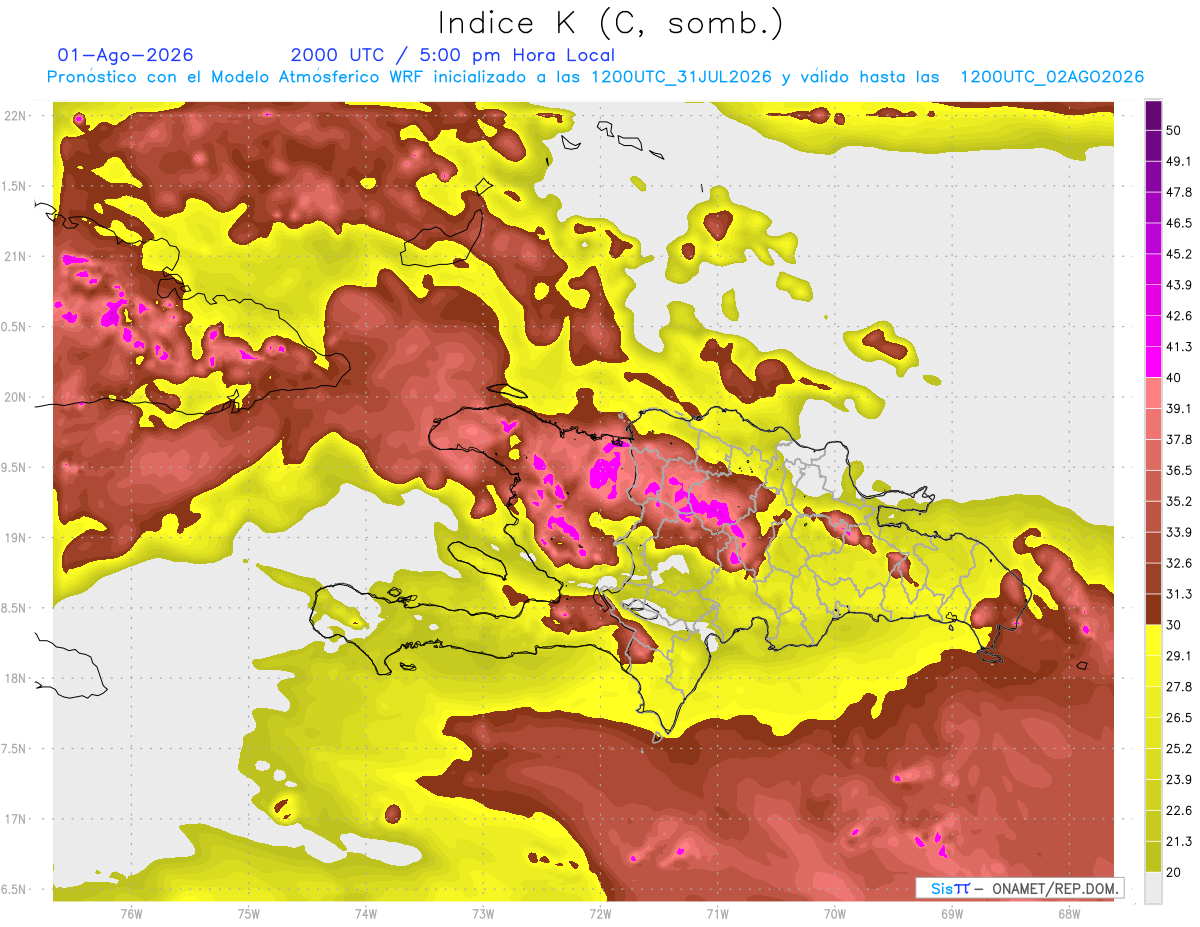Pick the bright yellow swatch between 29.1 and 30

click(1153, 640)
